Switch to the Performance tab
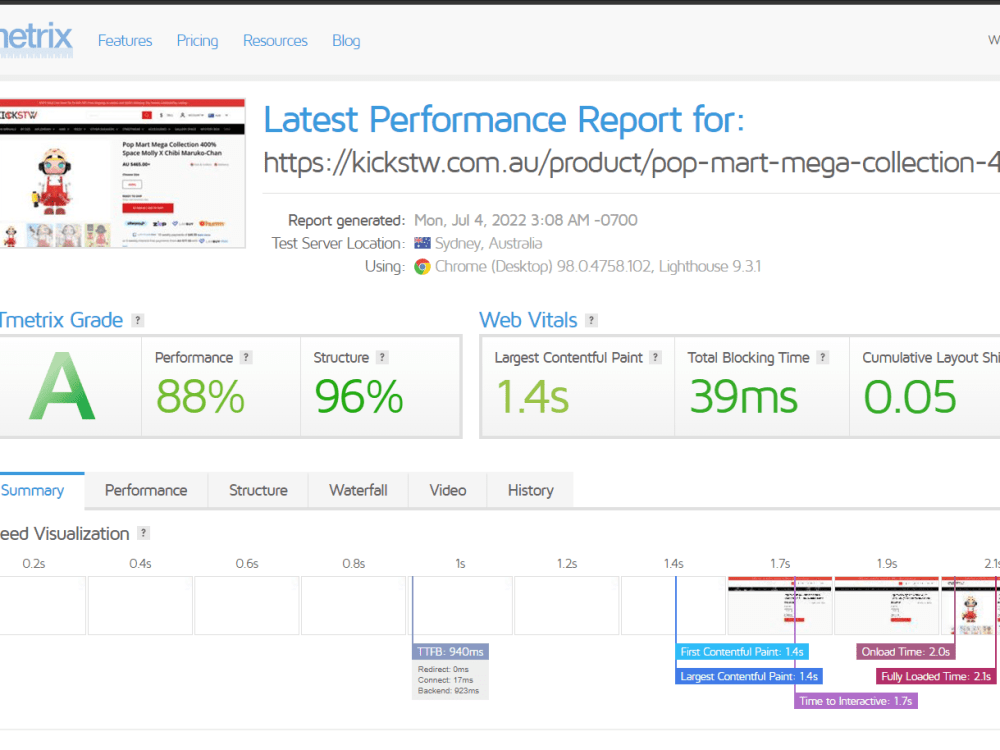This screenshot has height=750, width=1000. (146, 490)
